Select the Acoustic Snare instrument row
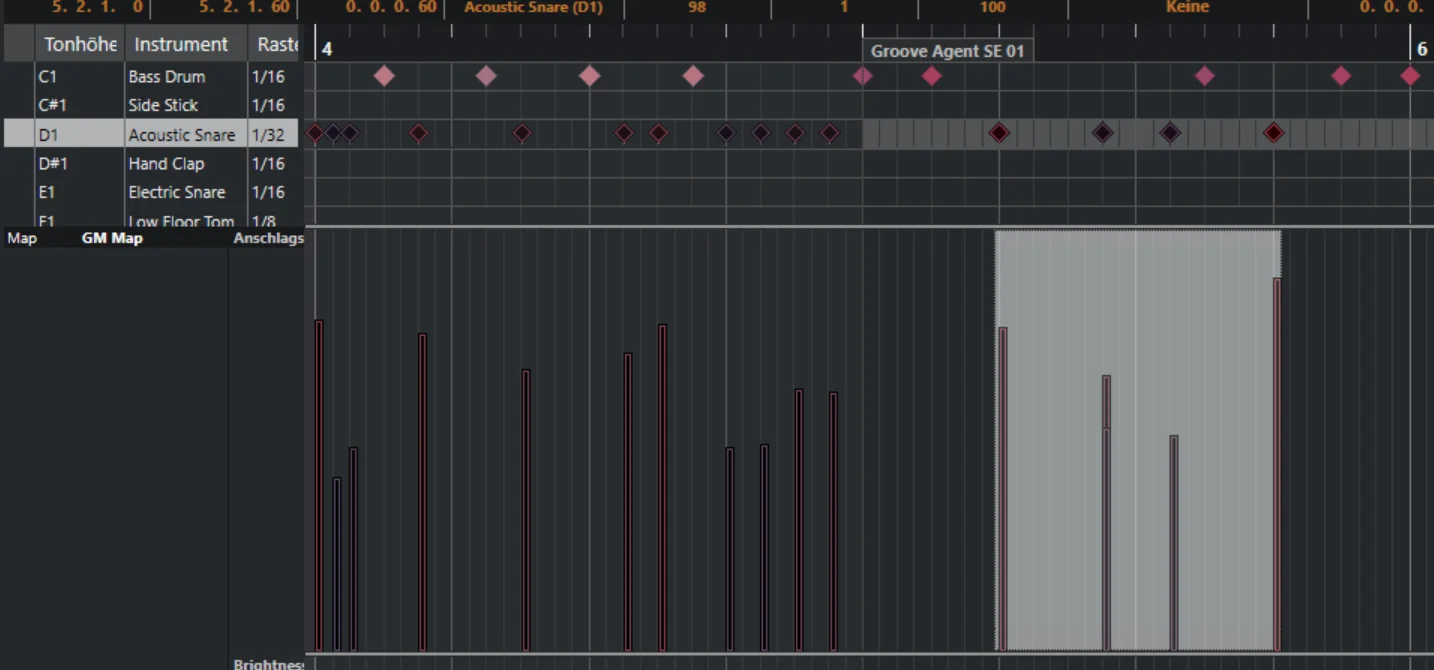 151,134
